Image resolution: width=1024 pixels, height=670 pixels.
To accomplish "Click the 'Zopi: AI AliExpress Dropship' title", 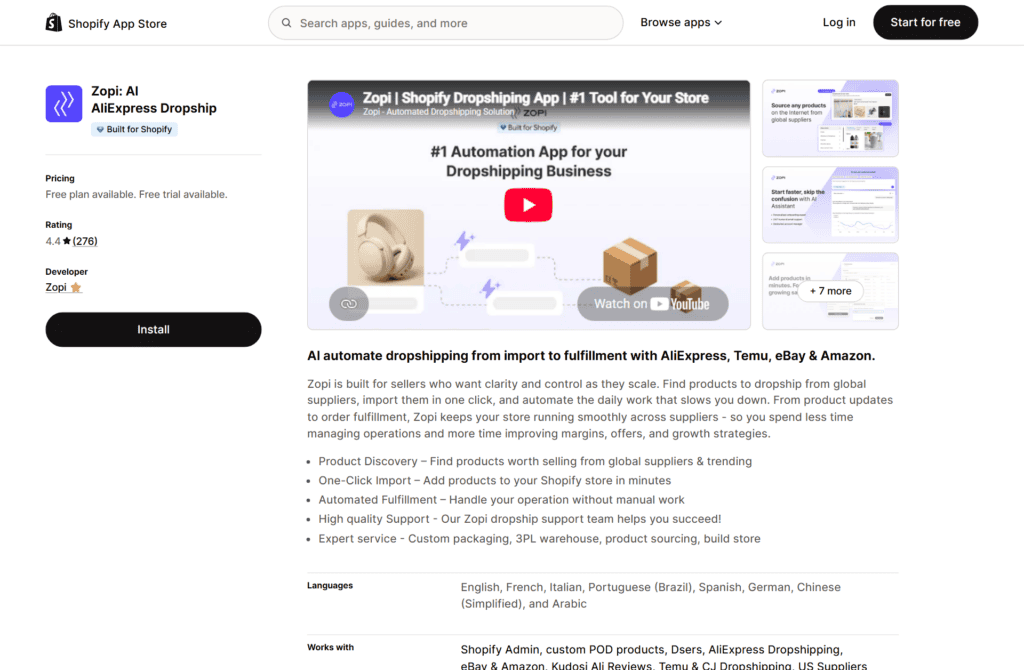I will click(153, 100).
